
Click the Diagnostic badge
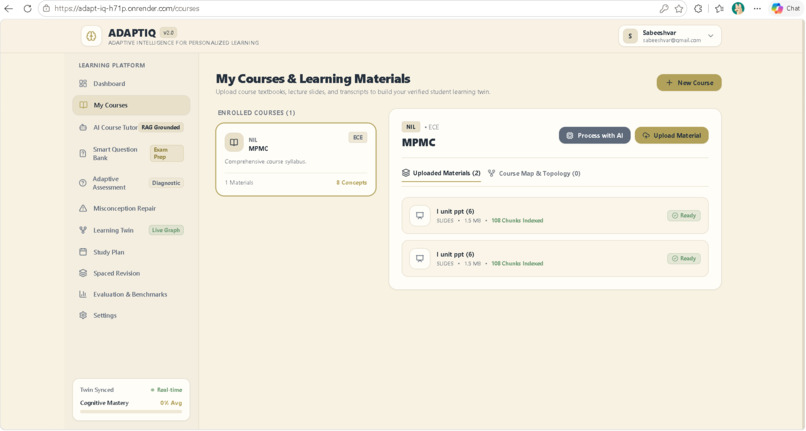[166, 183]
